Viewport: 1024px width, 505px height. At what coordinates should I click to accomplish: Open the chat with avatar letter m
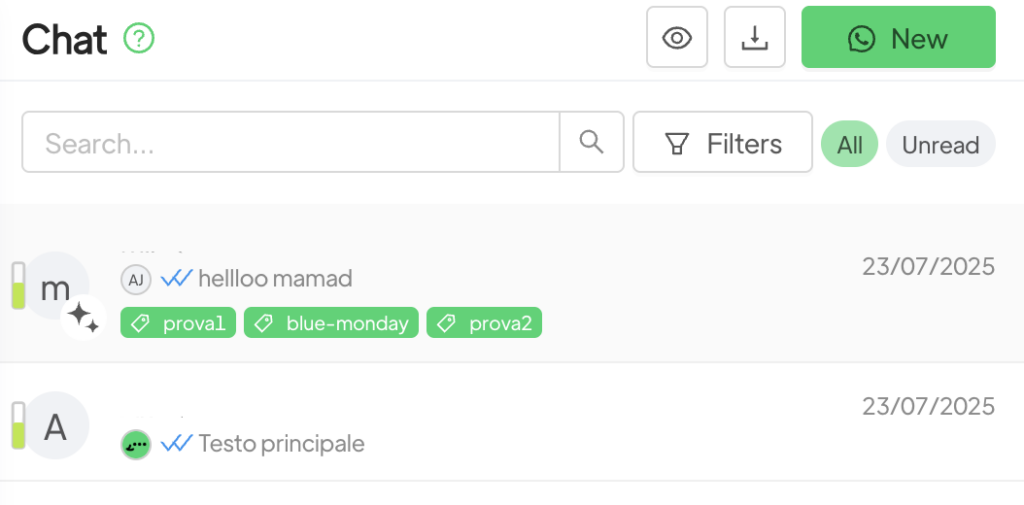point(55,288)
